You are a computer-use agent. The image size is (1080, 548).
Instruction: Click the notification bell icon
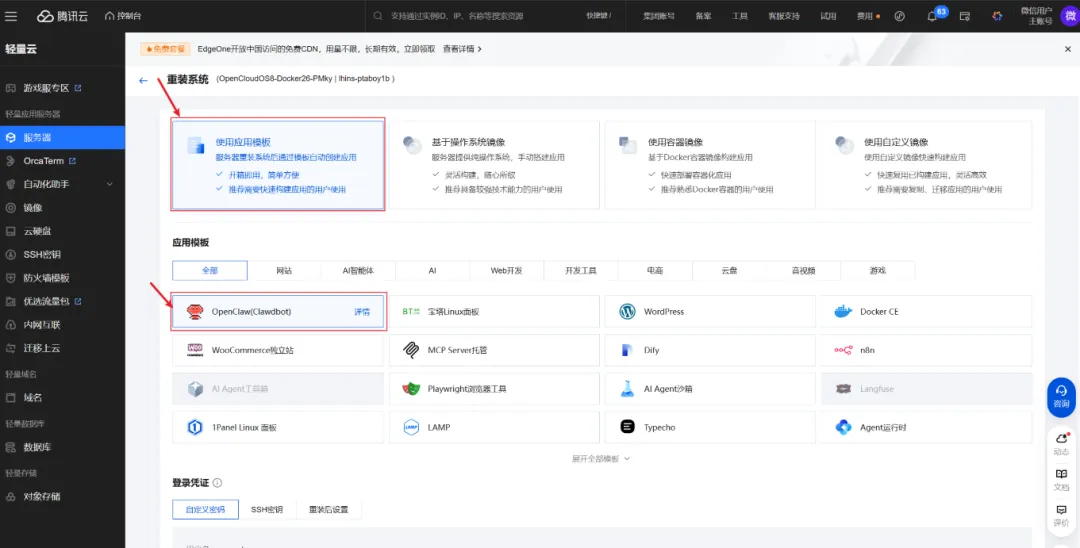[x=931, y=16]
